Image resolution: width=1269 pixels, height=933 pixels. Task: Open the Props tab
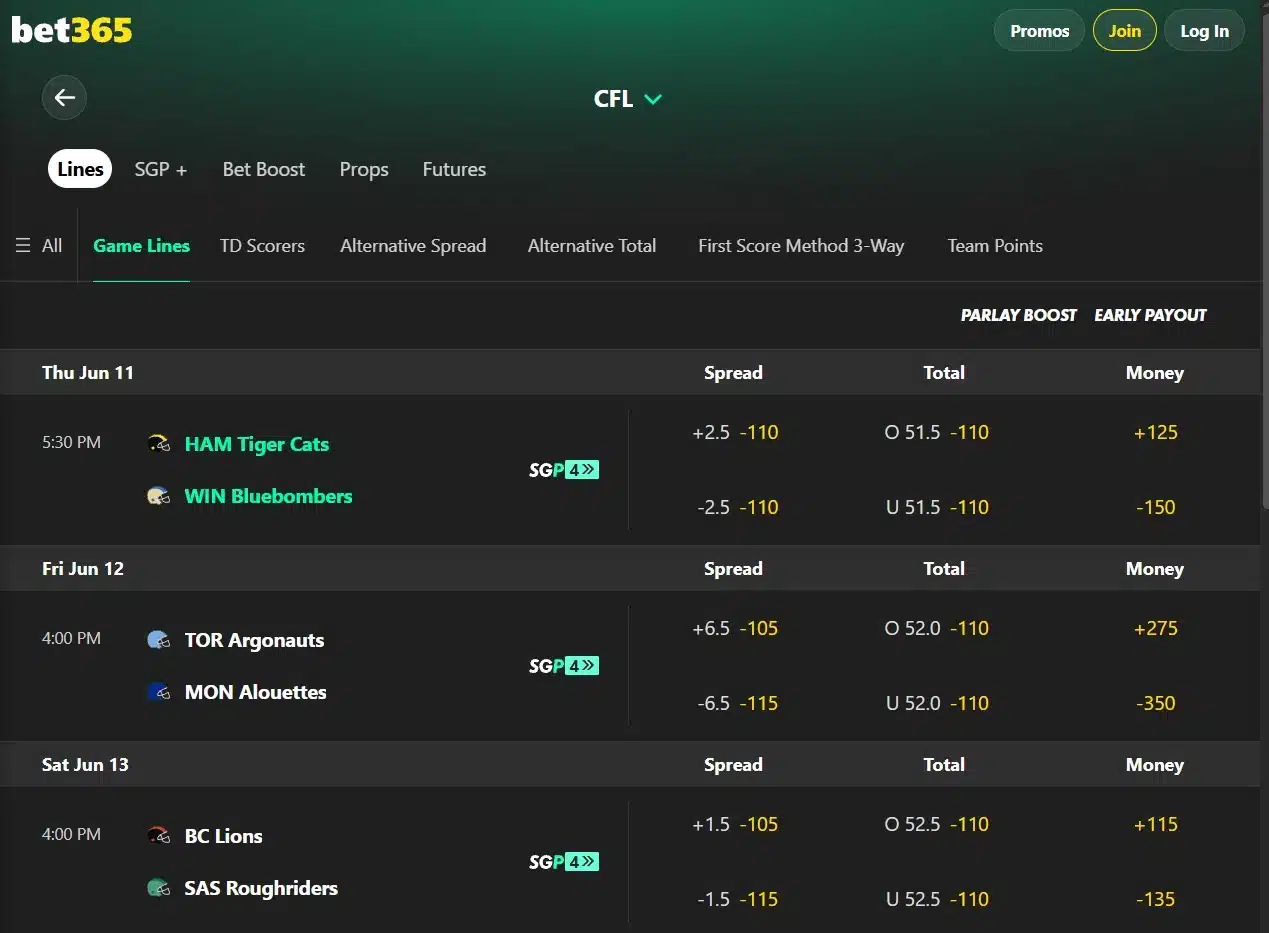(x=364, y=170)
